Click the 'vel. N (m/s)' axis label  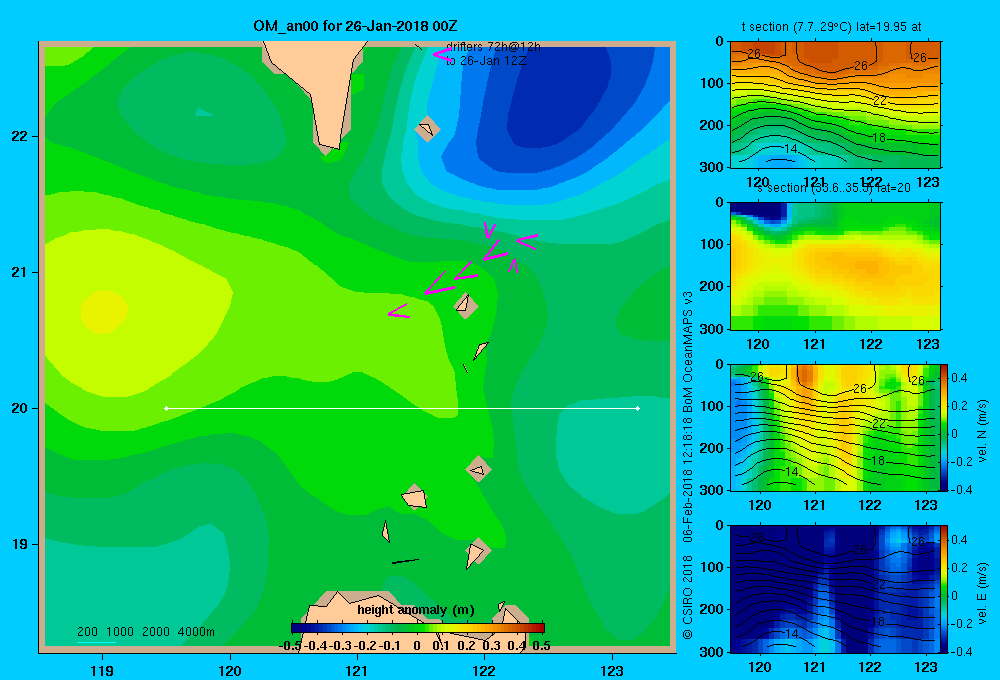982,431
